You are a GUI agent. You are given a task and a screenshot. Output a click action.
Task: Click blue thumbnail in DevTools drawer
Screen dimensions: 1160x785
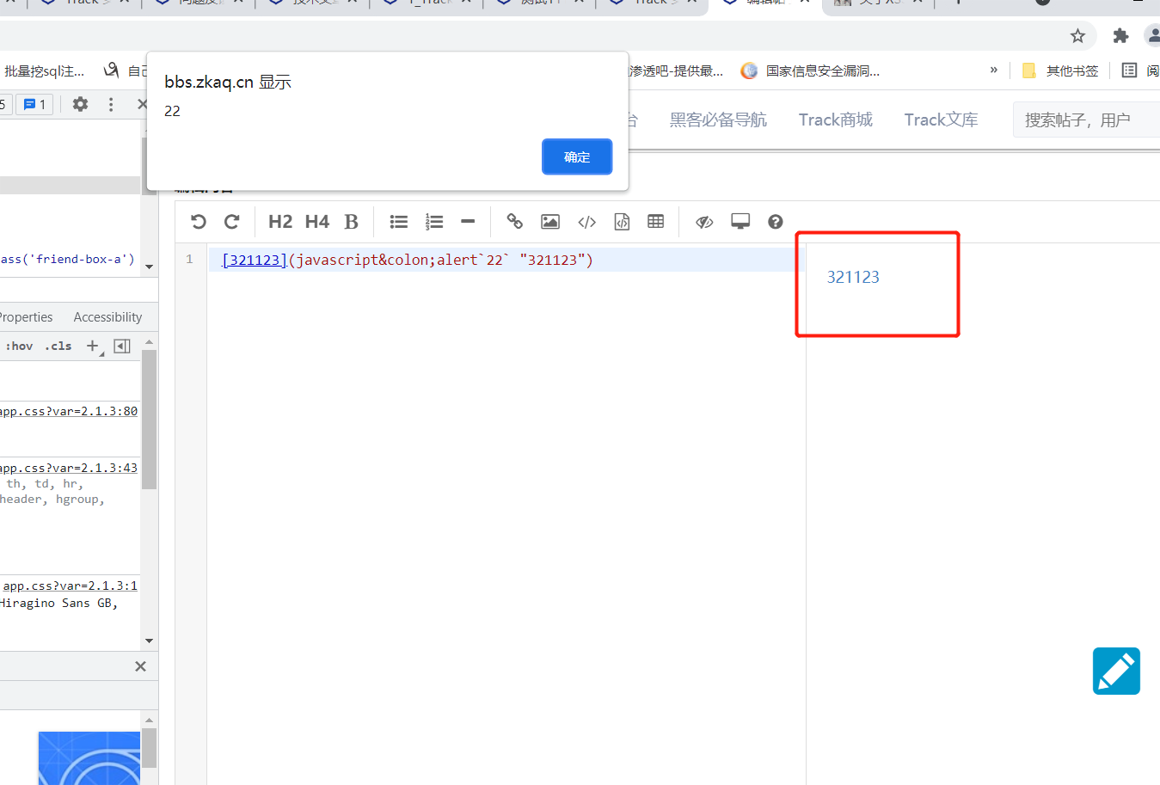pos(89,758)
